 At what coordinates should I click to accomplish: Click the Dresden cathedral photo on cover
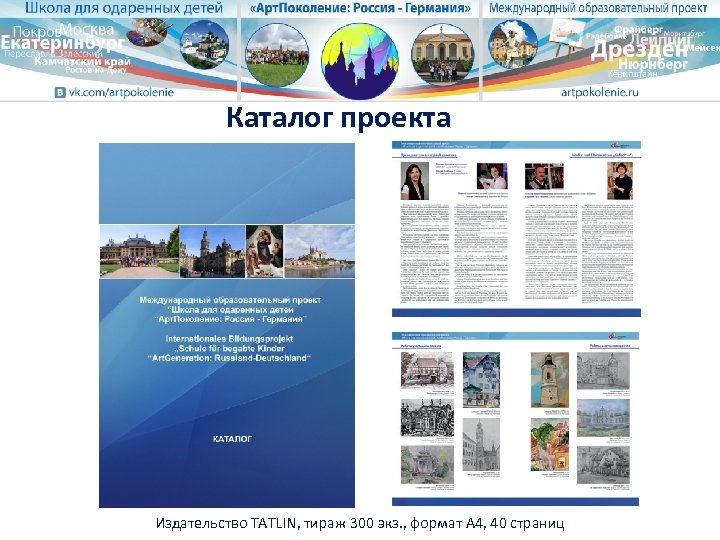(212, 251)
